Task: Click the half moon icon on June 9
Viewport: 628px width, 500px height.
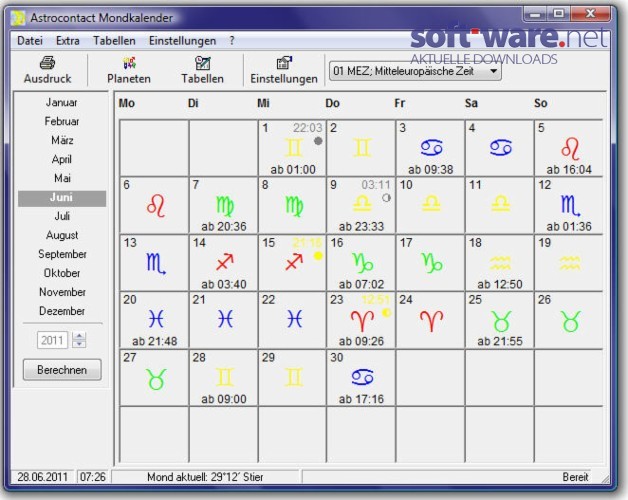Action: (386, 198)
